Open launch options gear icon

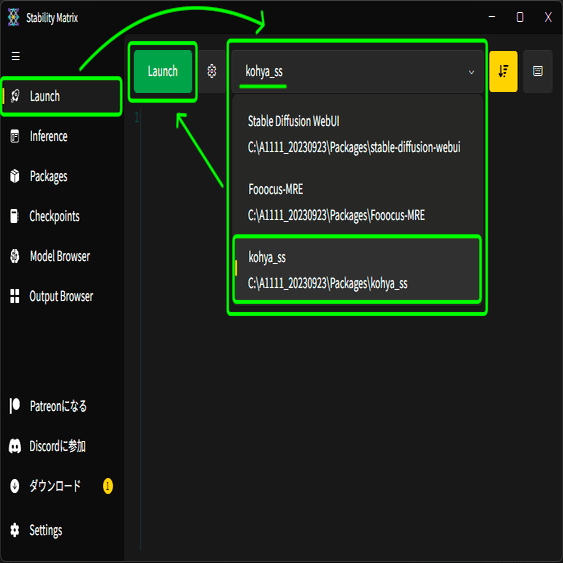click(212, 71)
